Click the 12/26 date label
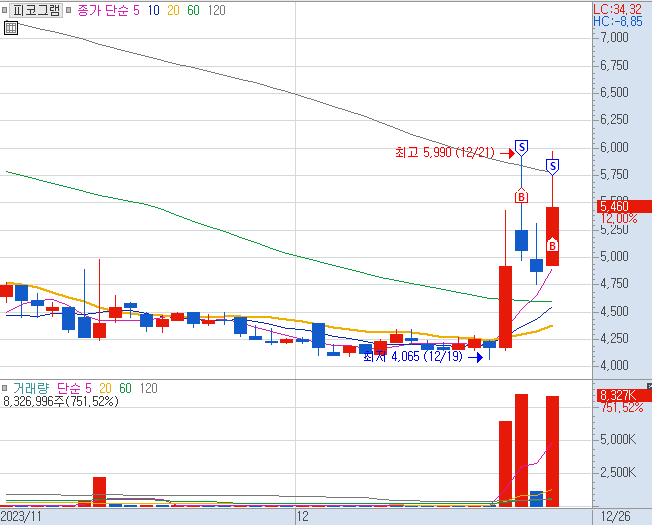This screenshot has width=652, height=525. point(616,516)
